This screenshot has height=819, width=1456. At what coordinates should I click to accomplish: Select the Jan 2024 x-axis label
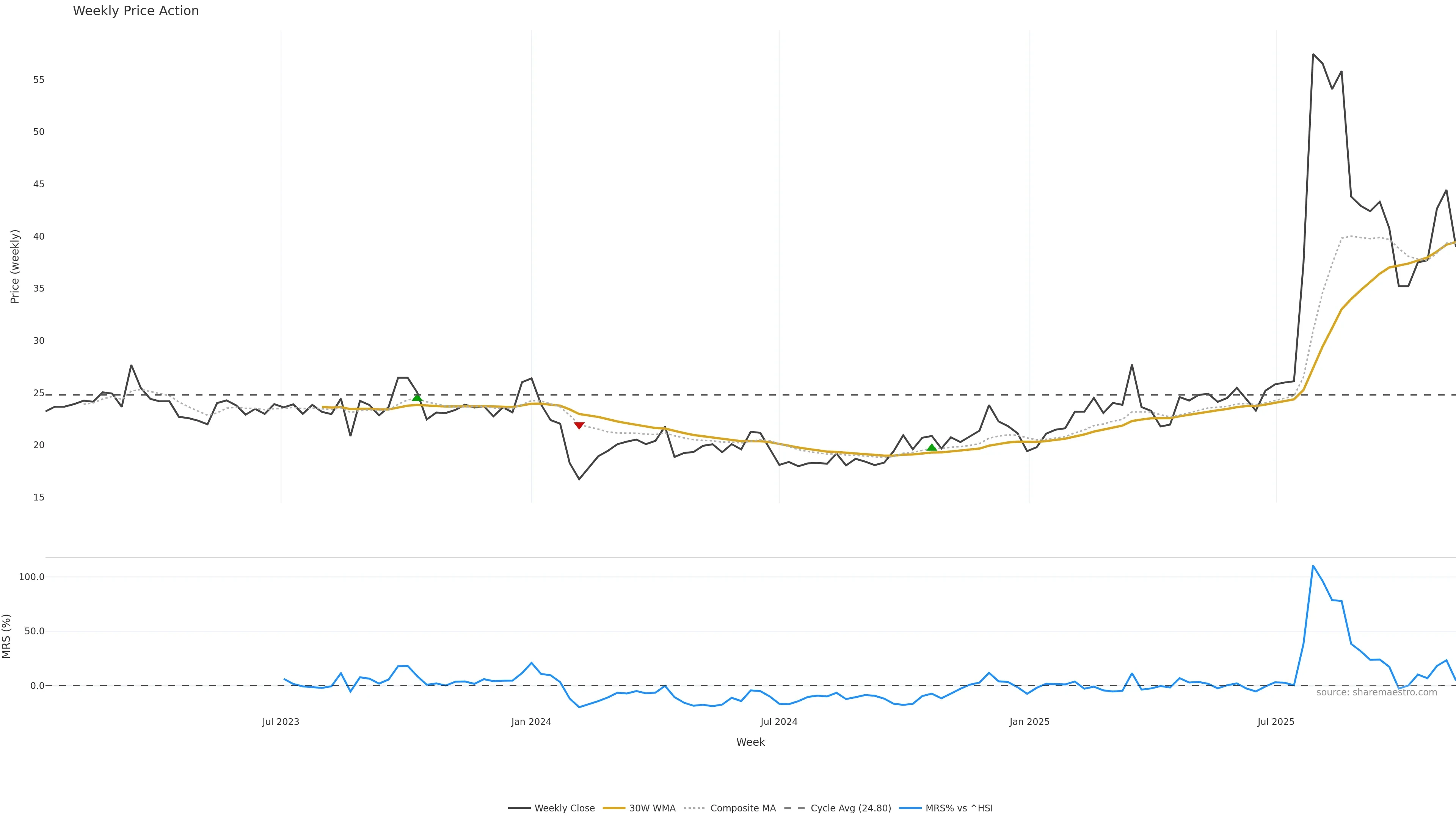pyautogui.click(x=531, y=722)
